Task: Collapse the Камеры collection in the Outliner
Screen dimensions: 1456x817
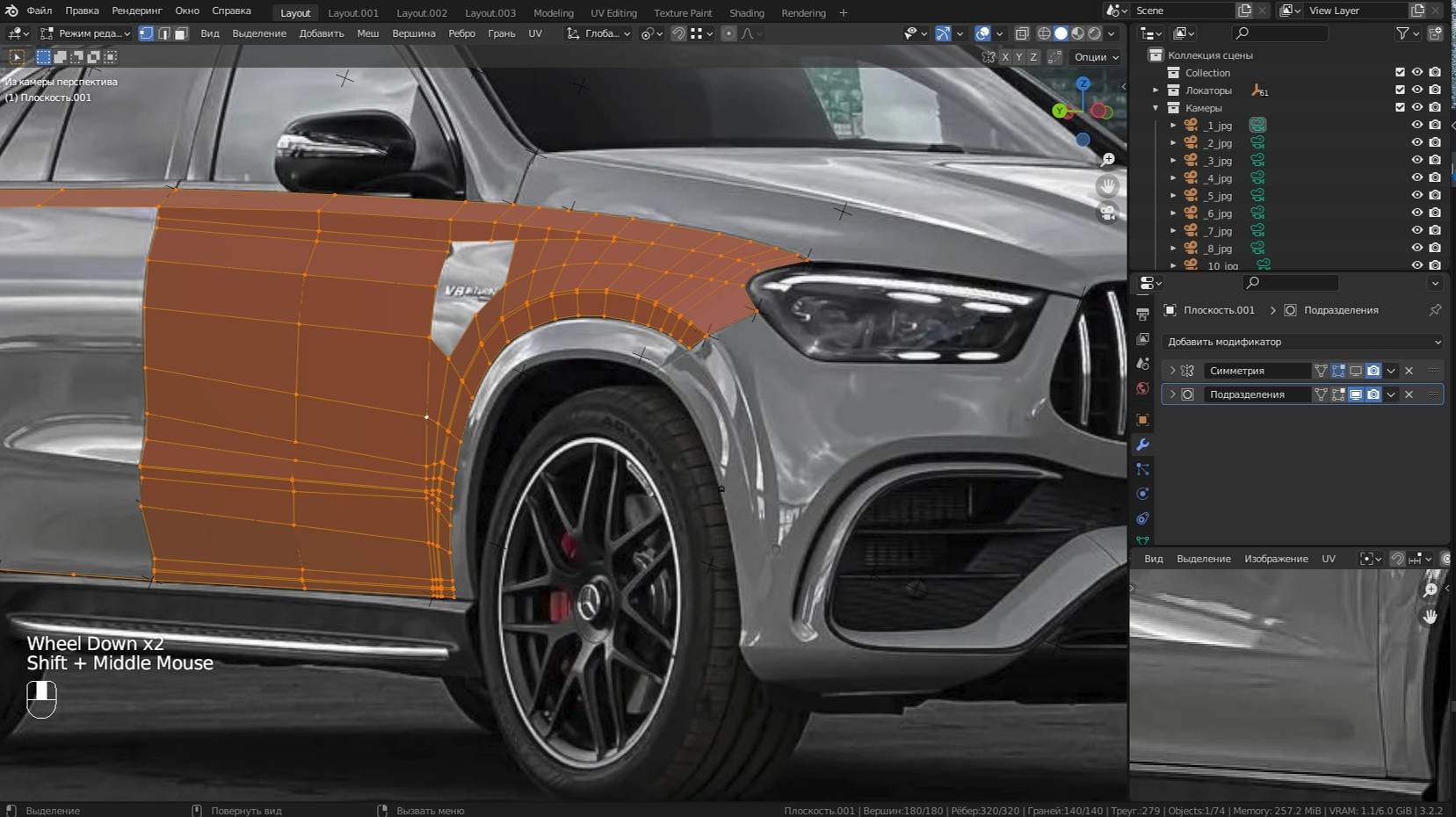Action: 1155,107
